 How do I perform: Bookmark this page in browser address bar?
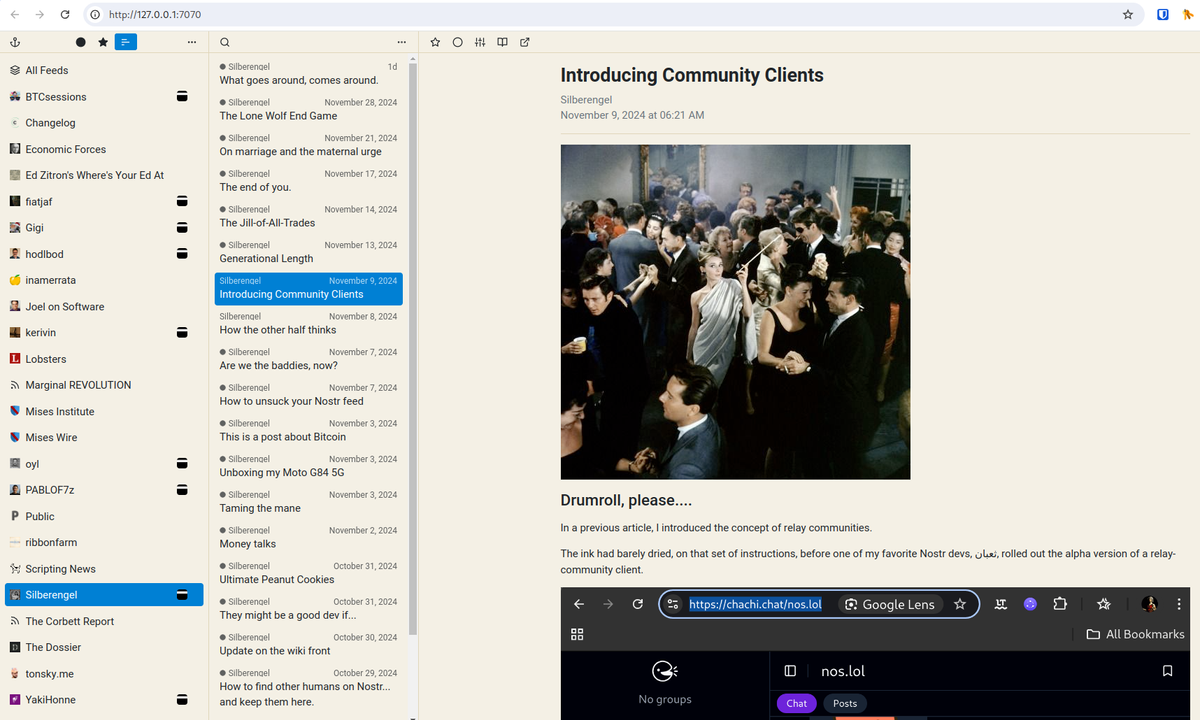1128,15
